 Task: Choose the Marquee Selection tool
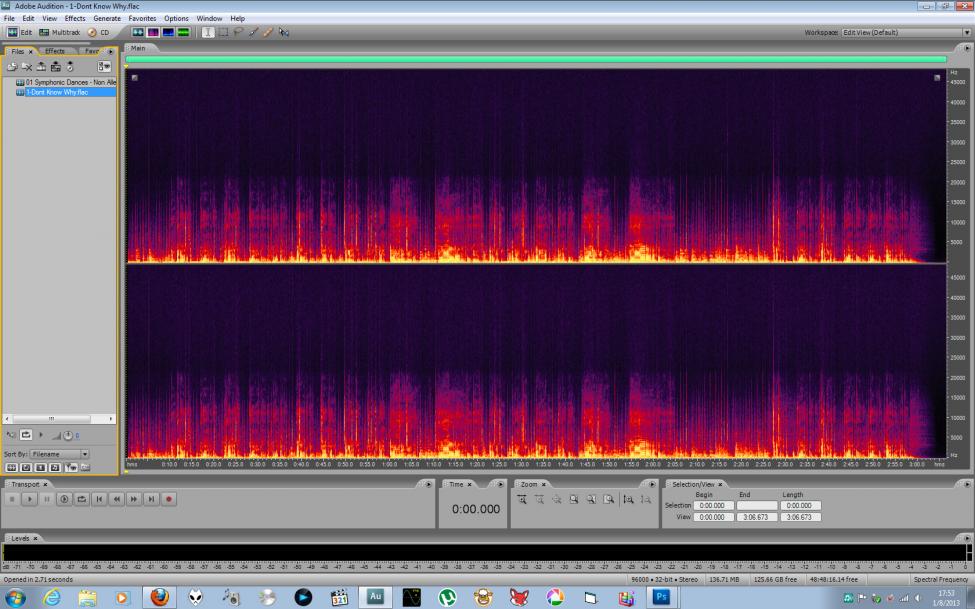223,32
